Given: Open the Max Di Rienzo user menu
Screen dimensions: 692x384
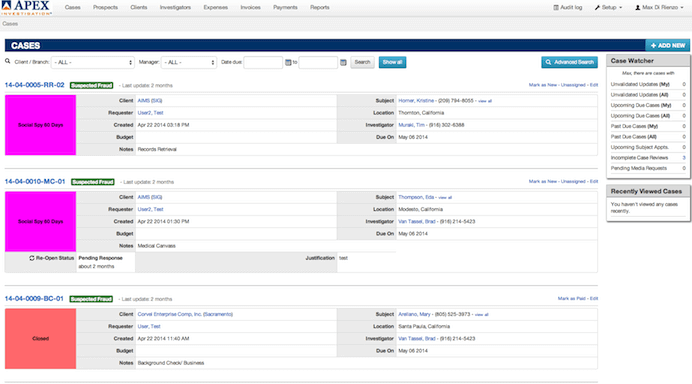Looking at the screenshot, I should pos(659,8).
